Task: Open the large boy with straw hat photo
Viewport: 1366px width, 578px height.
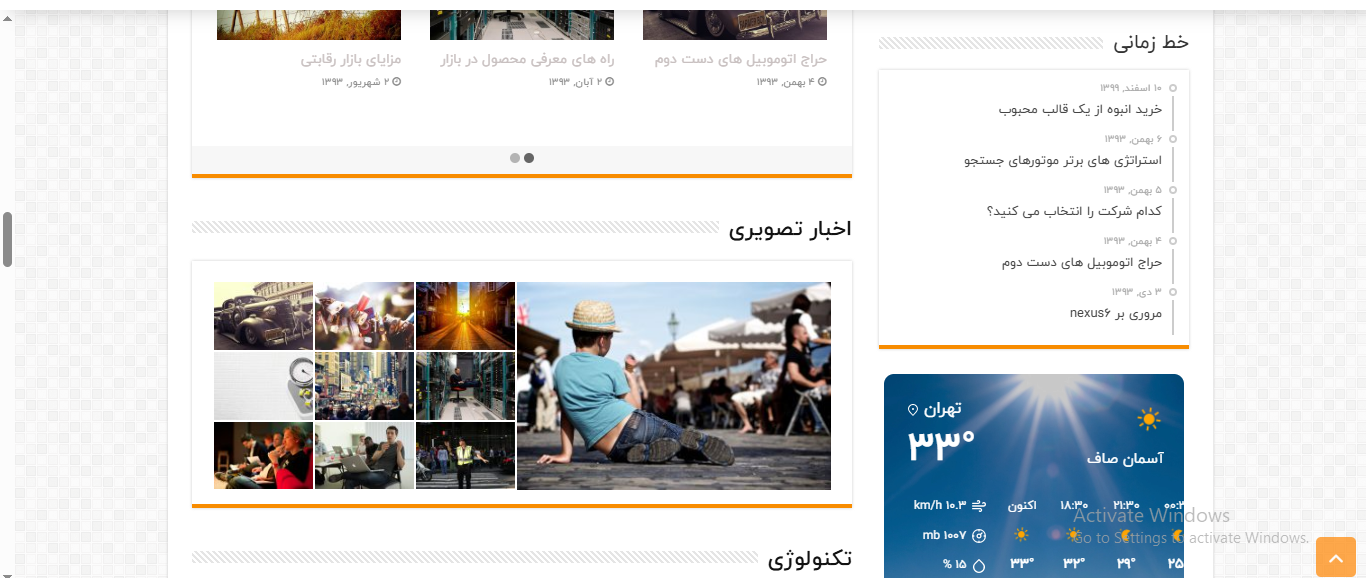Action: (x=673, y=386)
